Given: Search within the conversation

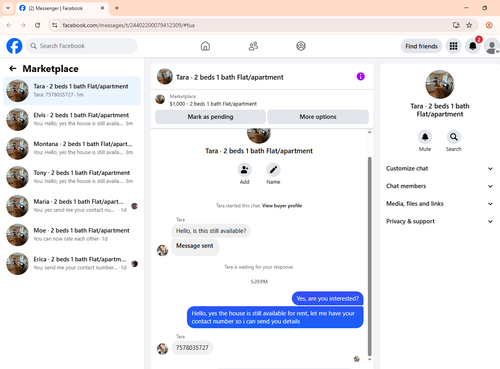Looking at the screenshot, I should coord(454,137).
